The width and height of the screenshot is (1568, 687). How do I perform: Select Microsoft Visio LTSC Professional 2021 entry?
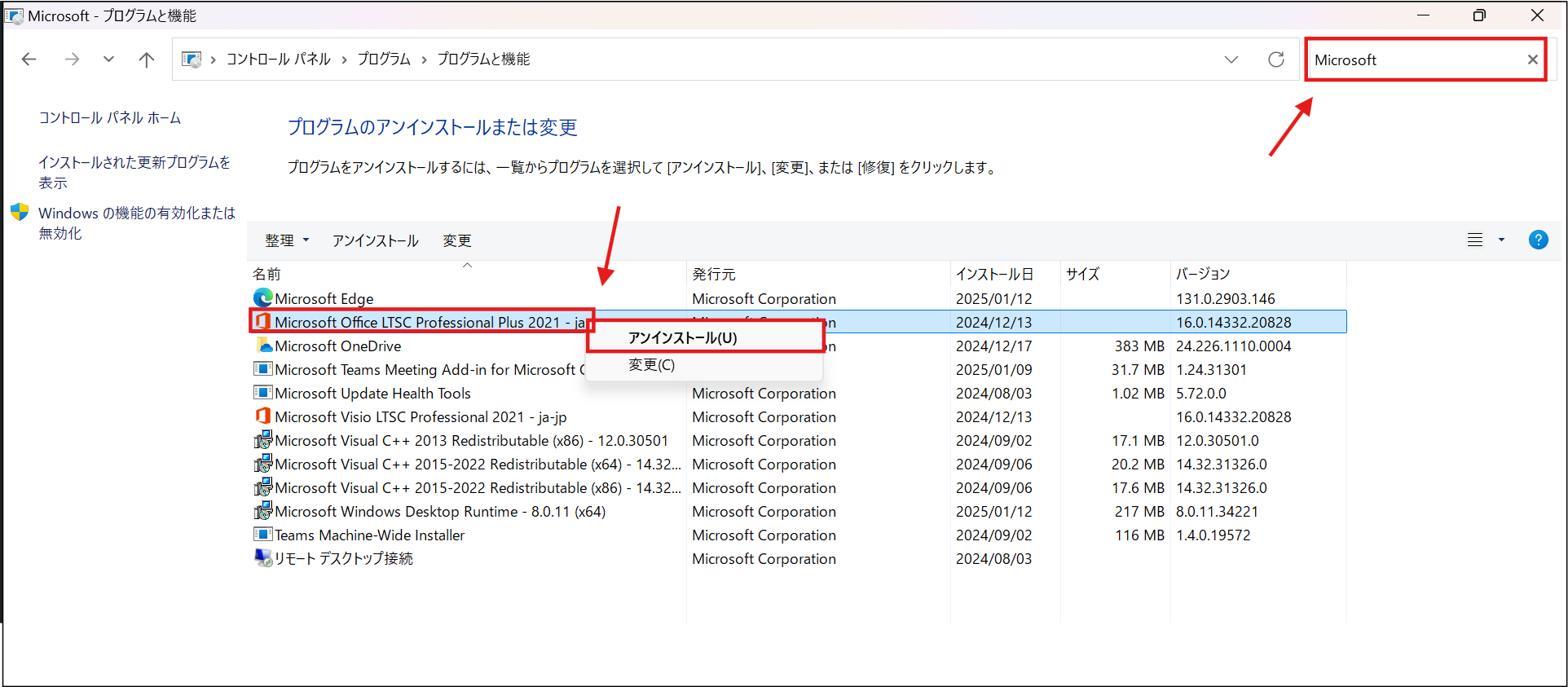tap(421, 417)
